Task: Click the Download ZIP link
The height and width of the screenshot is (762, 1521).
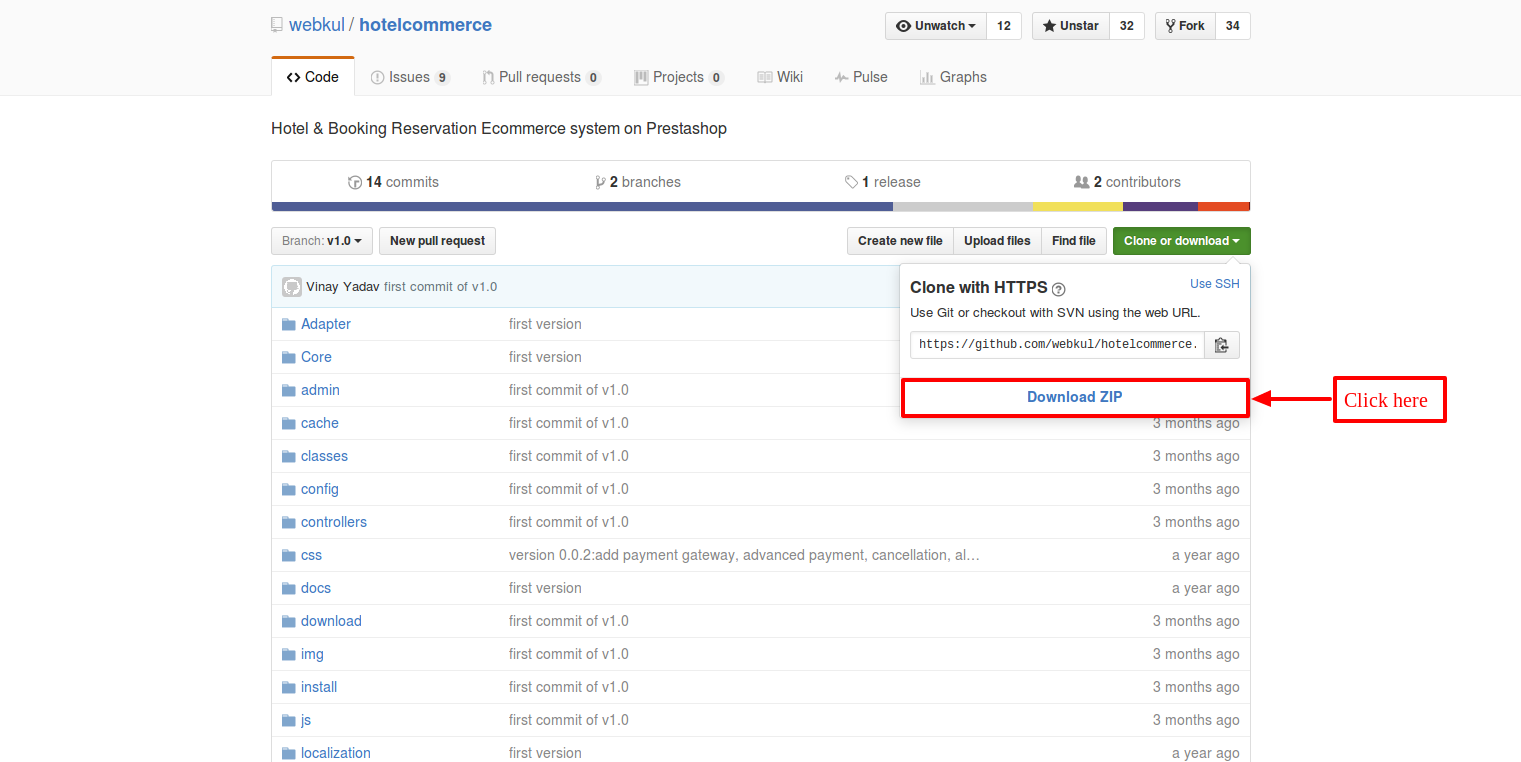Action: pos(1075,397)
